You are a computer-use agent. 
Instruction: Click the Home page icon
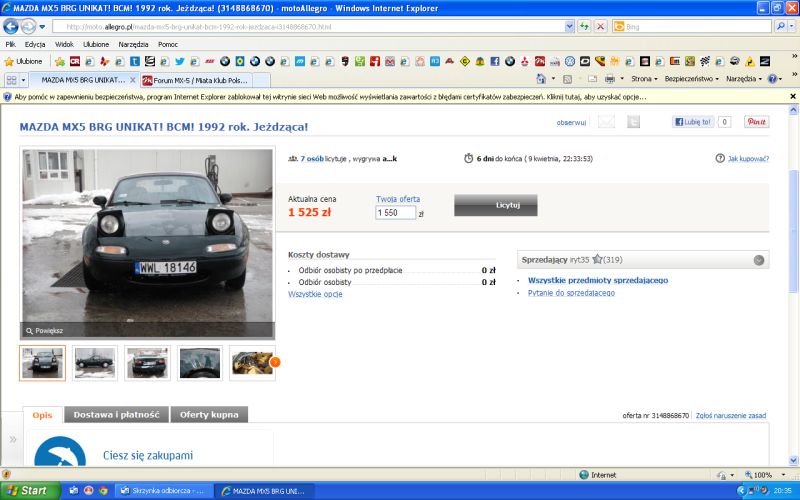[x=541, y=79]
